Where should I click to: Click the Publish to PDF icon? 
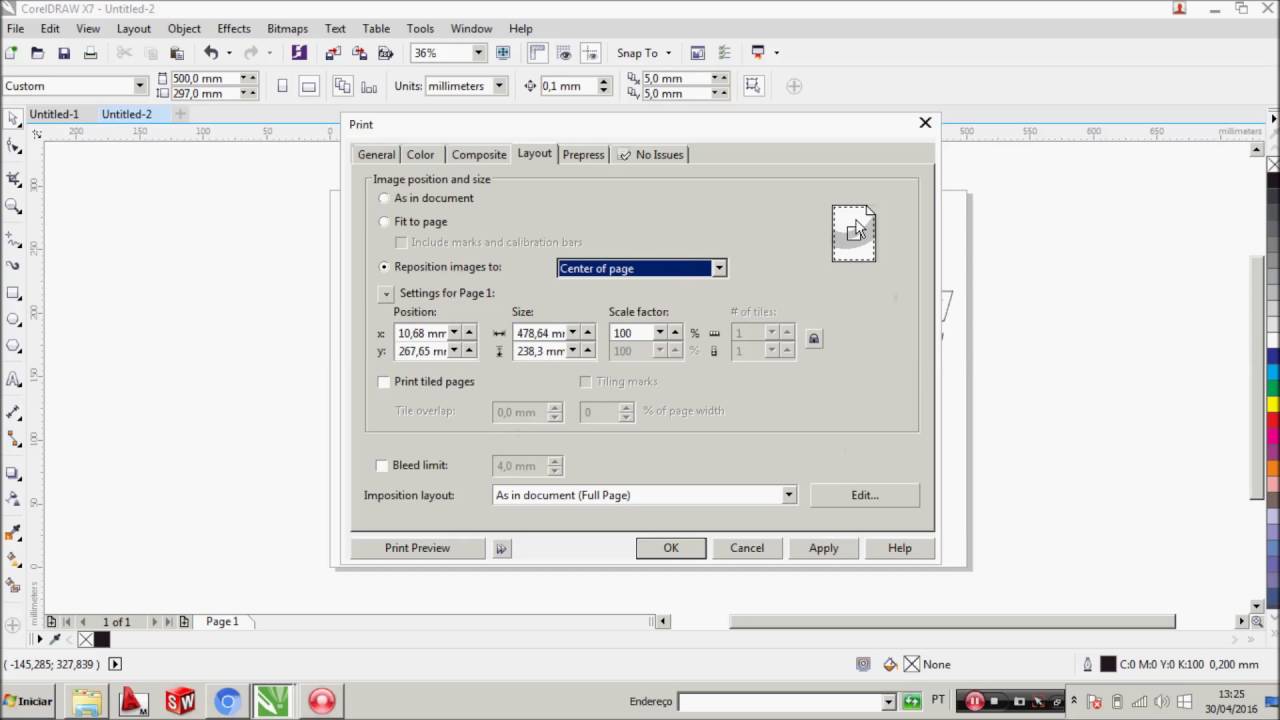[x=385, y=53]
